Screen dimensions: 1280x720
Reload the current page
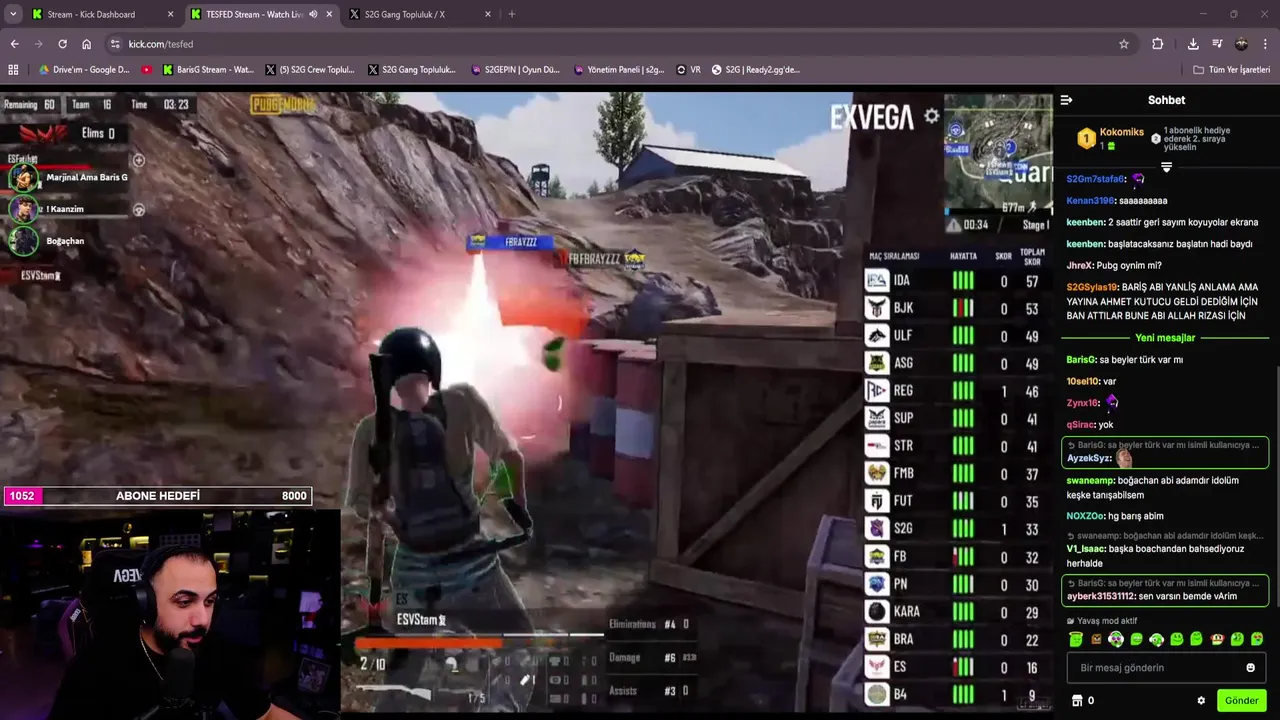(x=62, y=44)
